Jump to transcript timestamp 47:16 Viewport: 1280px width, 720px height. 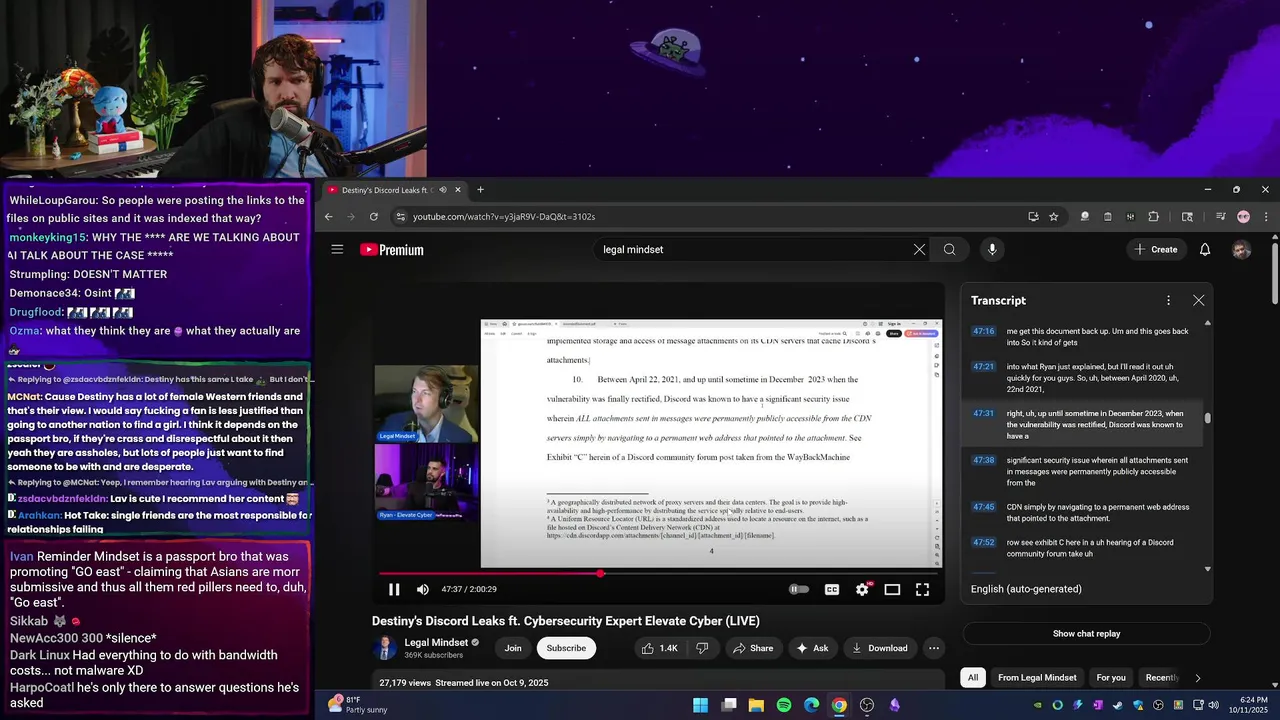984,331
